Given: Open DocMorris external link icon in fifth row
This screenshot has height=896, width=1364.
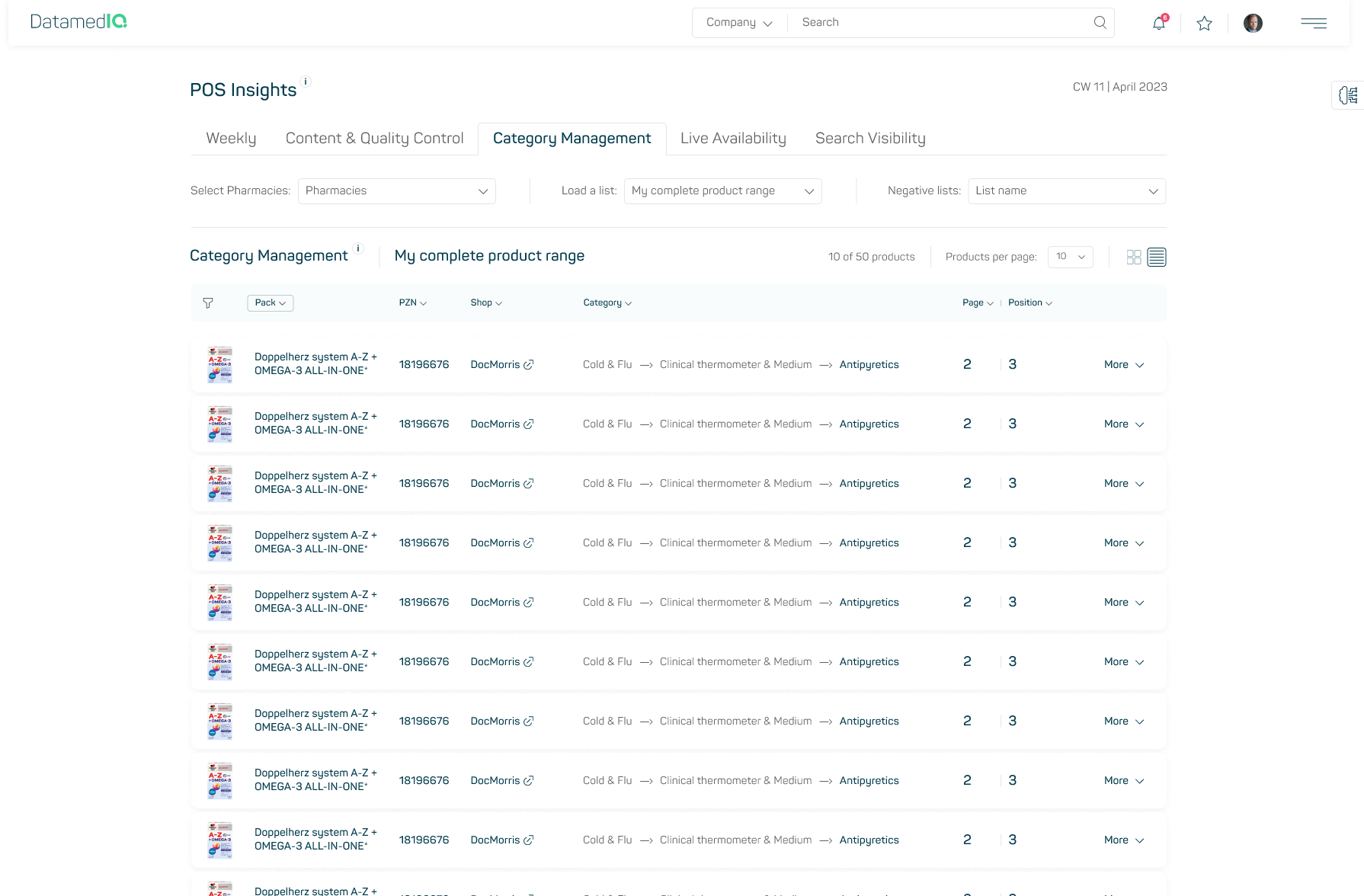Looking at the screenshot, I should 529,603.
